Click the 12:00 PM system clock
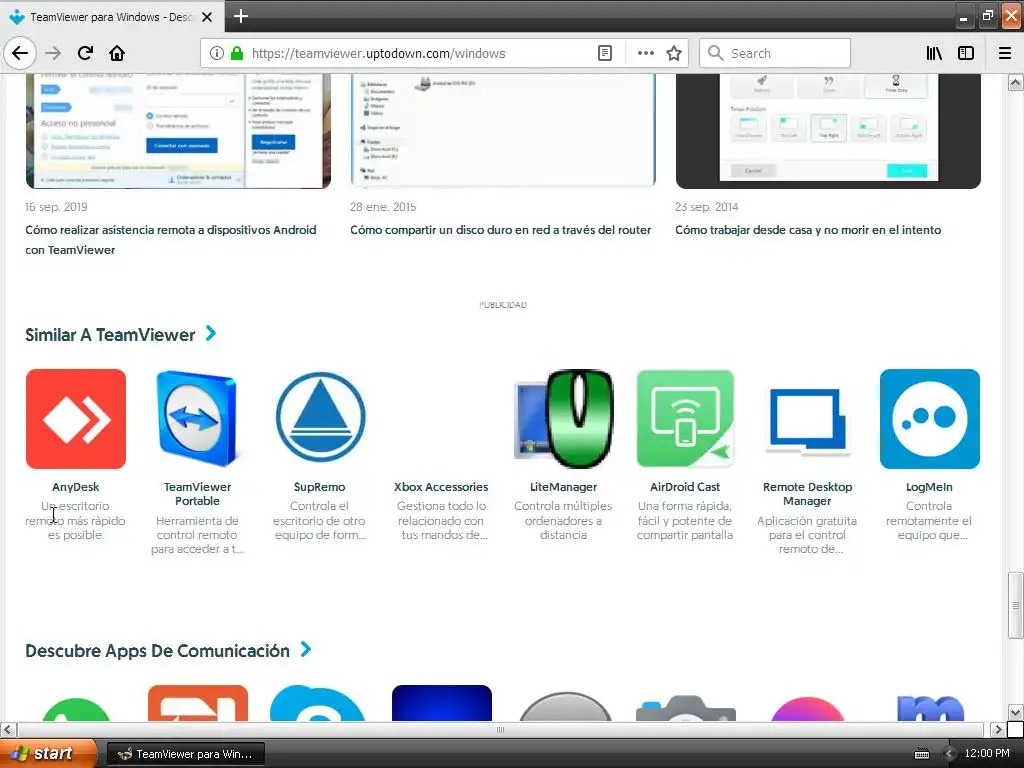 click(x=987, y=753)
